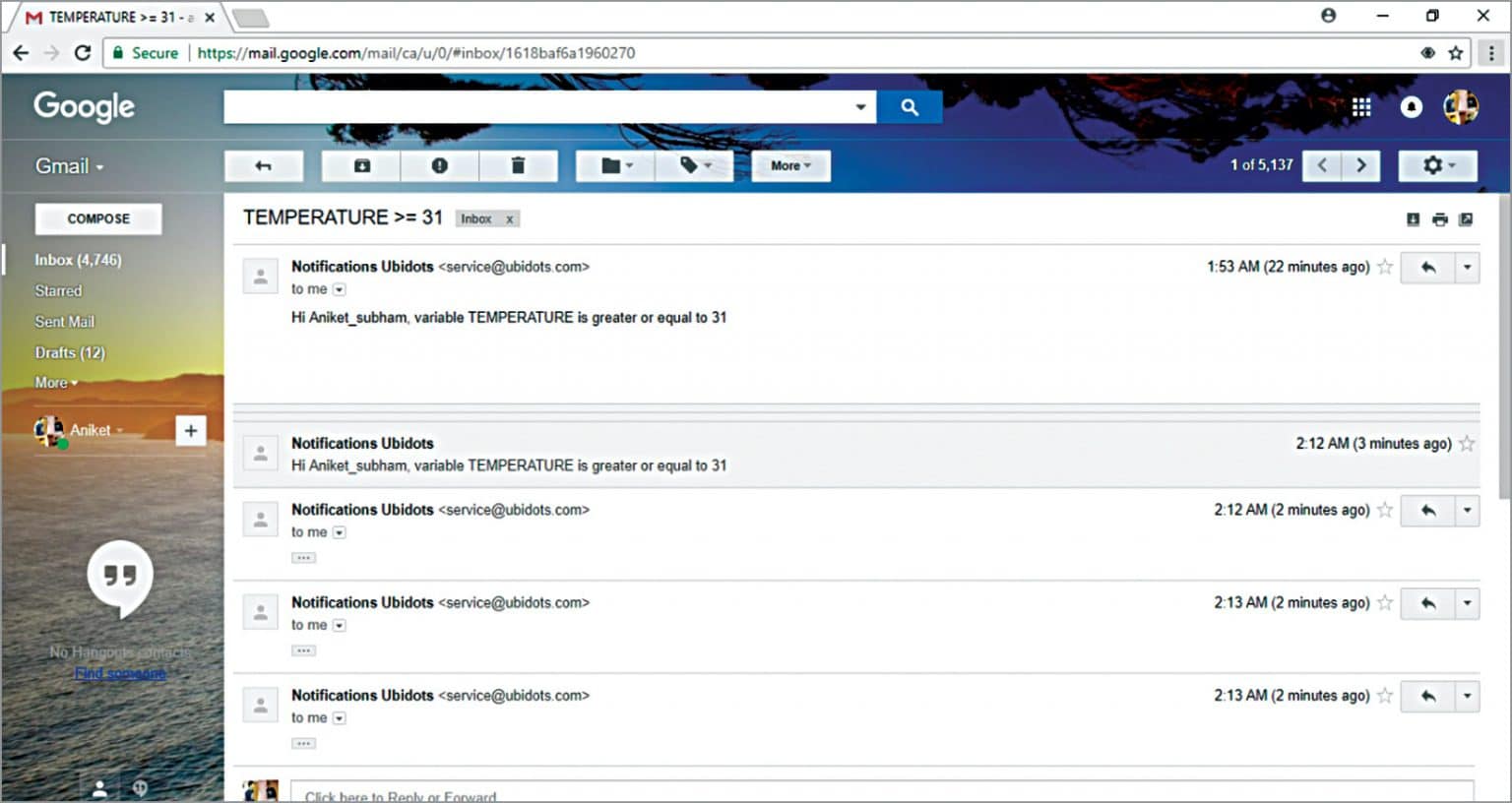Open Google notifications bell

coord(1412,107)
